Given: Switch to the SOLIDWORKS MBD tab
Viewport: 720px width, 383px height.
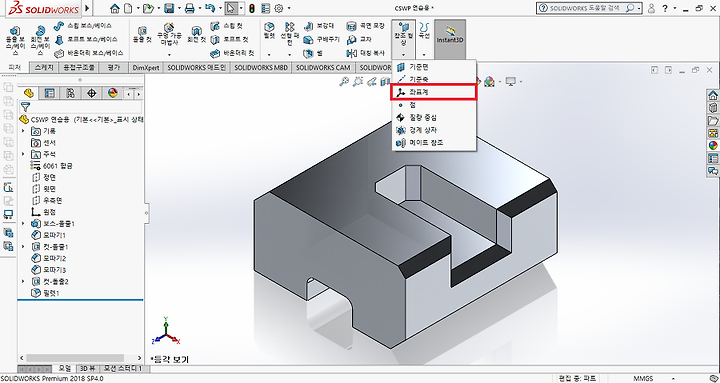Looking at the screenshot, I should tap(261, 68).
